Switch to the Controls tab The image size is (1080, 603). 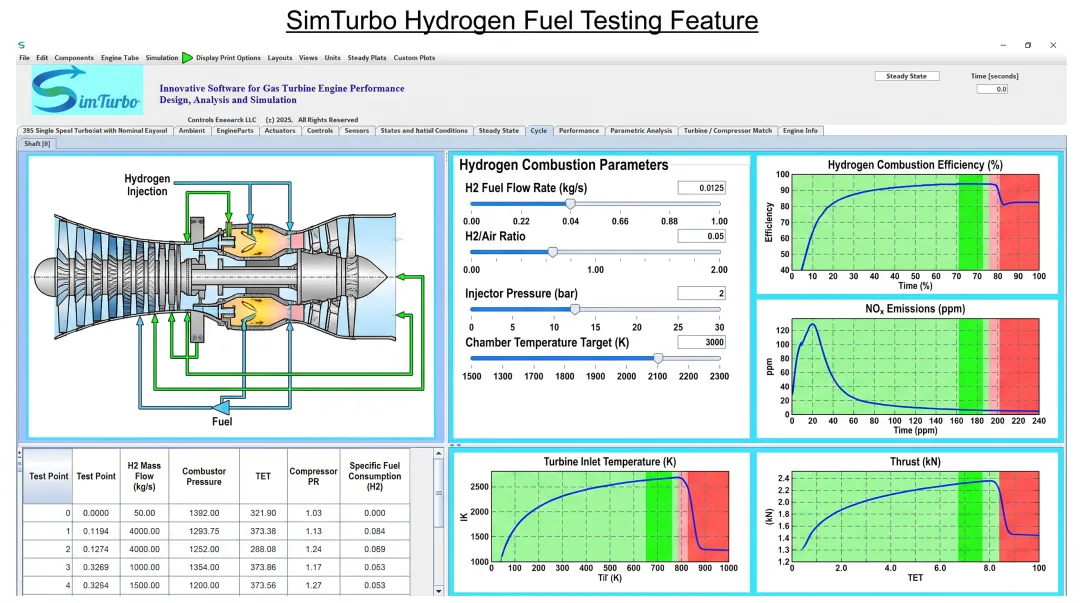point(320,131)
